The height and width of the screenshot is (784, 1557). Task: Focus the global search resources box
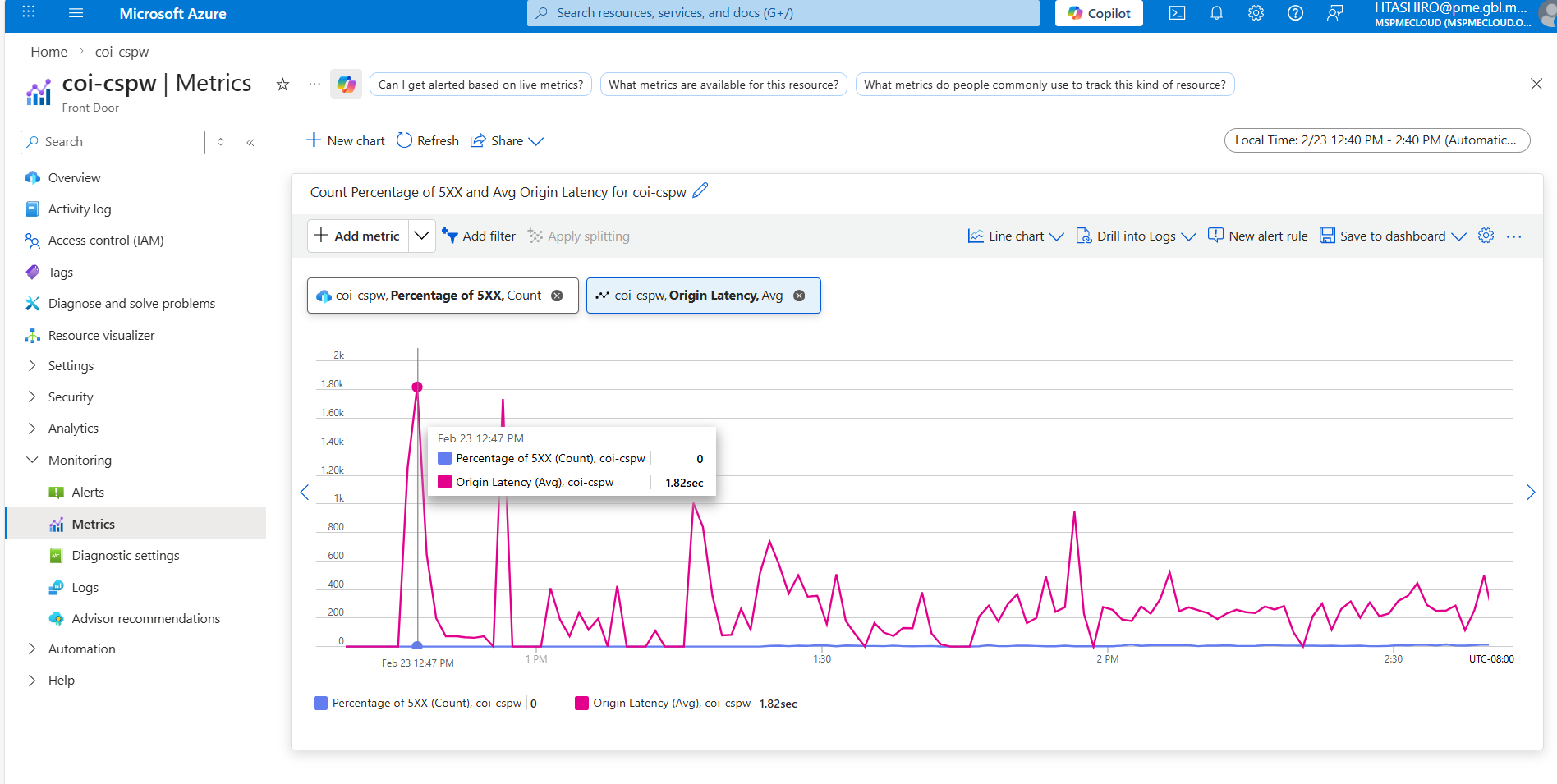point(783,13)
